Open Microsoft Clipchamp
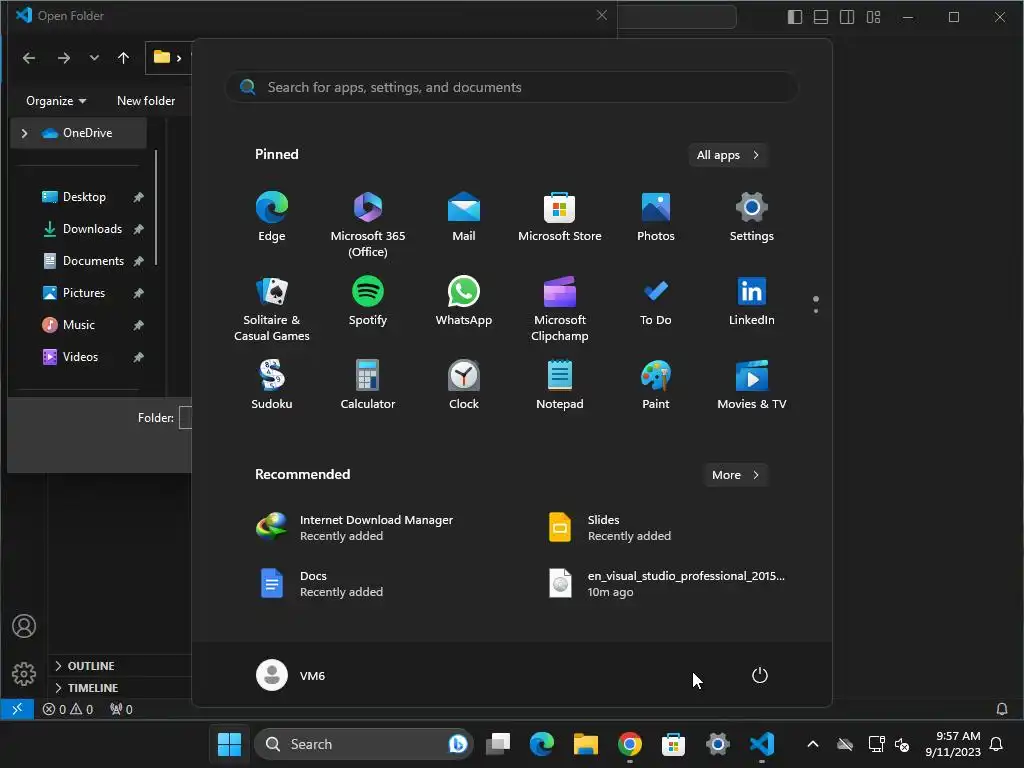This screenshot has width=1024, height=768. point(560,308)
